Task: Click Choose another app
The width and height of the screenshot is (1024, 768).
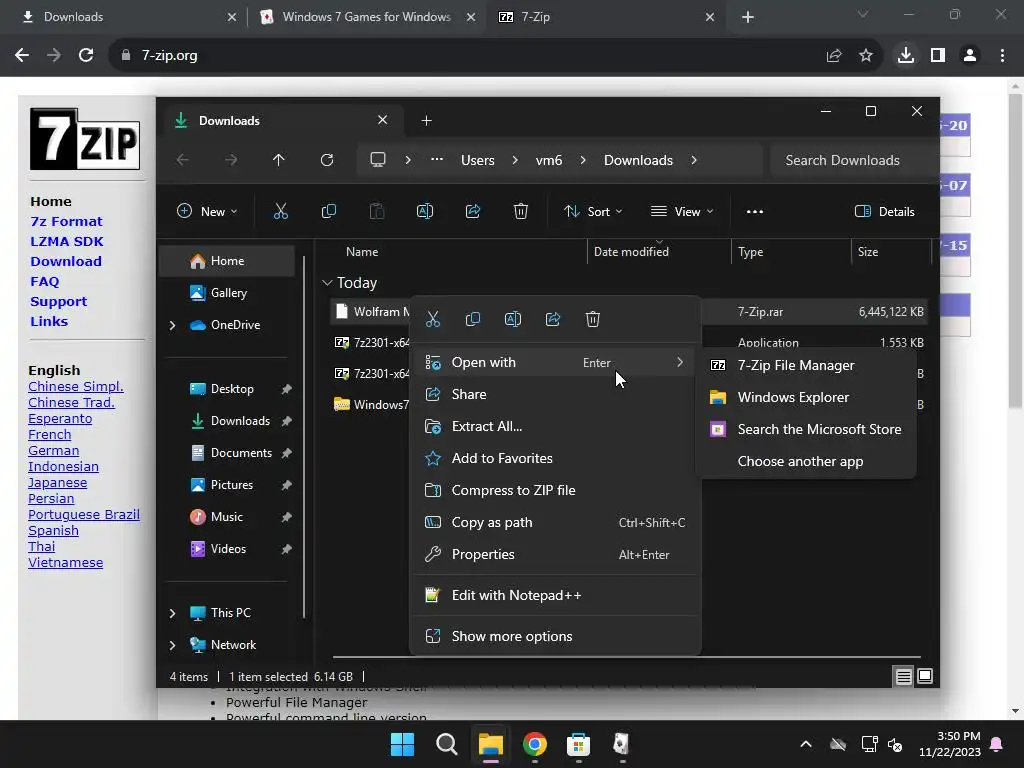Action: pos(806,462)
